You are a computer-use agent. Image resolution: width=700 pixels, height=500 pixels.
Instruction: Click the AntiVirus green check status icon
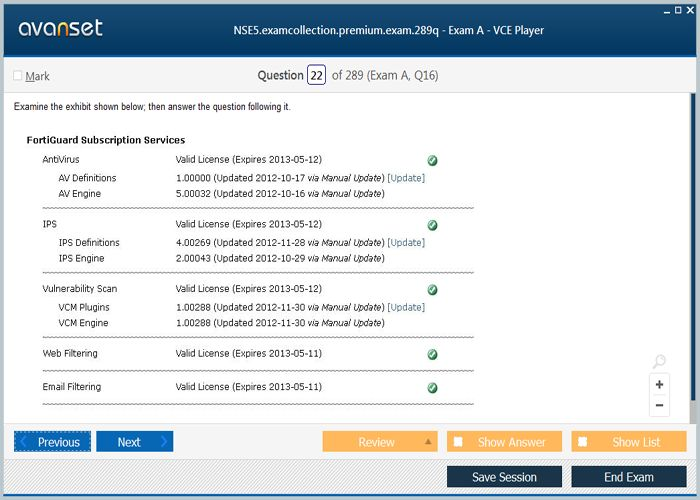click(x=432, y=160)
